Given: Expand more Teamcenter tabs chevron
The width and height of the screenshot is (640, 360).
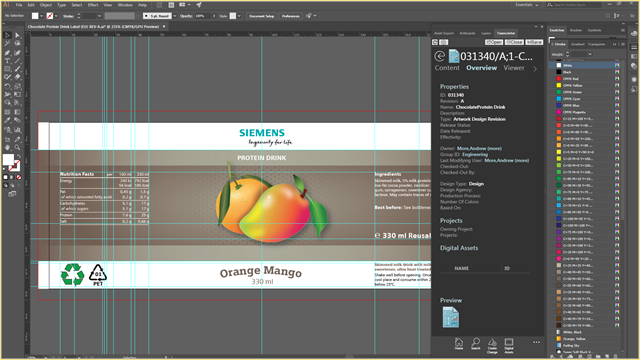Looking at the screenshot, I should tap(535, 69).
